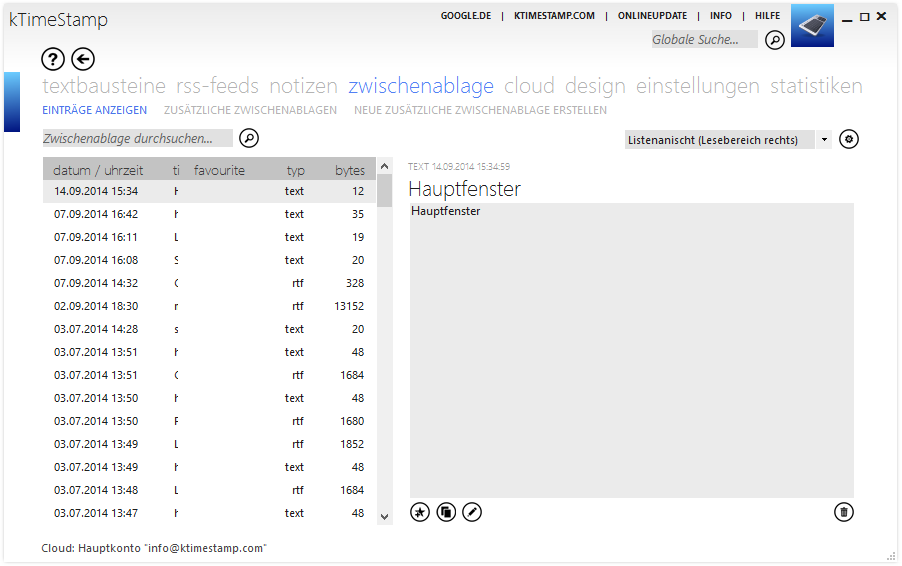The image size is (902, 566).
Task: Click the global search magnifier icon
Action: 775,40
